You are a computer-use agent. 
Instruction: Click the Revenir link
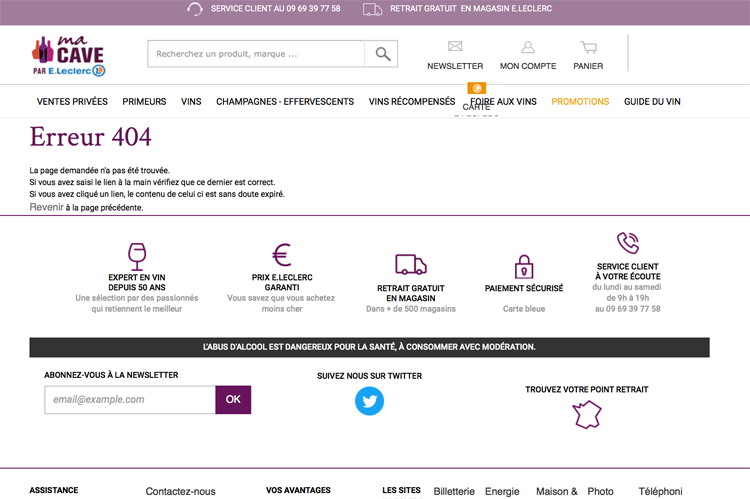click(x=46, y=207)
